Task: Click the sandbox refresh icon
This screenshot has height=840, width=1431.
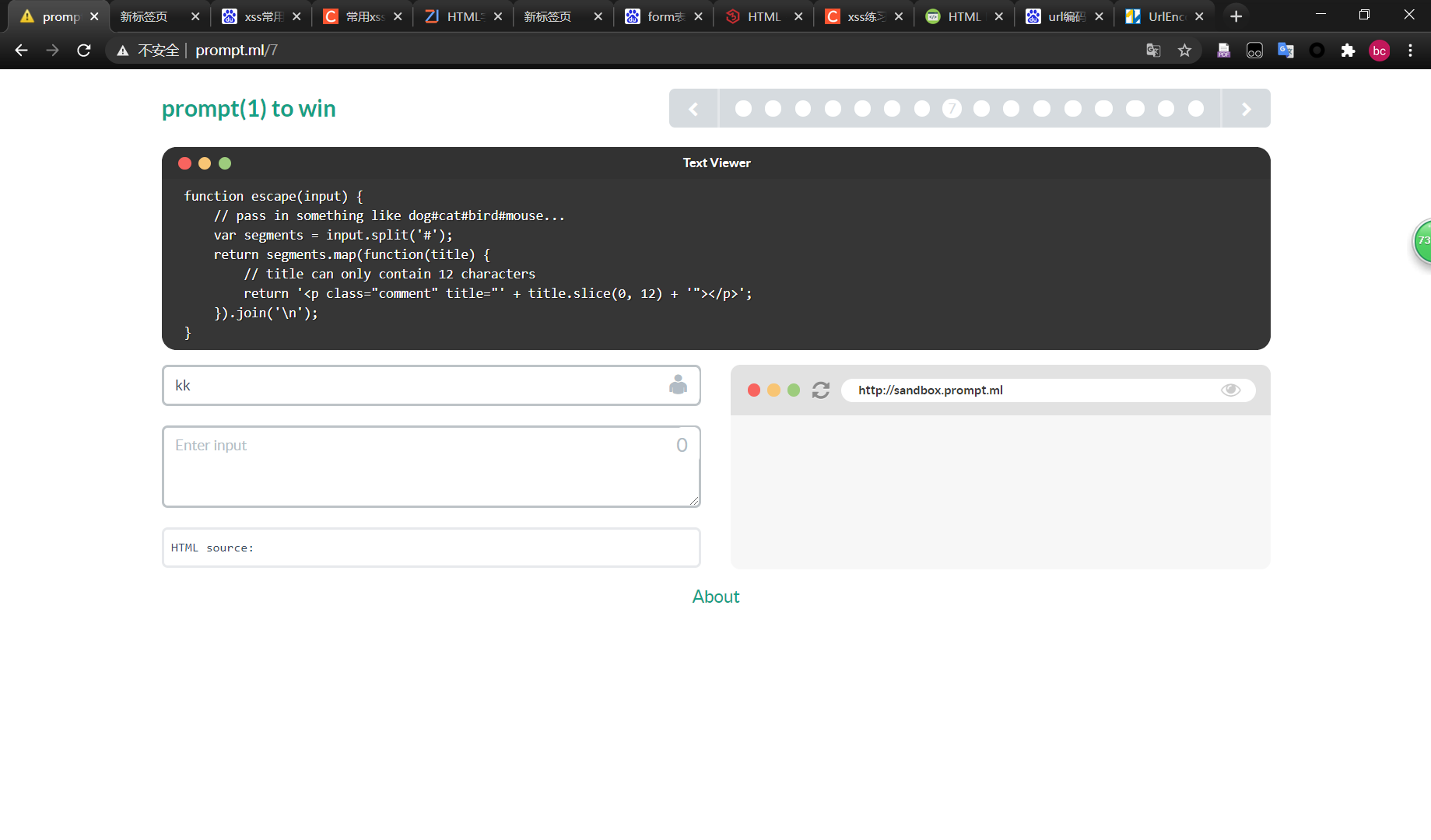Action: [x=820, y=390]
